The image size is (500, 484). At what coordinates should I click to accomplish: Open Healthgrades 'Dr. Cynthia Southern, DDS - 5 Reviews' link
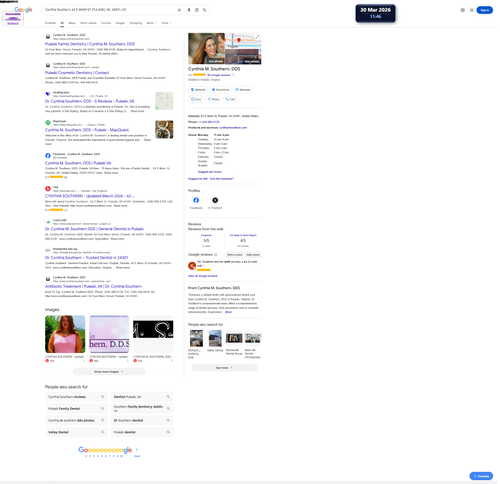90,101
